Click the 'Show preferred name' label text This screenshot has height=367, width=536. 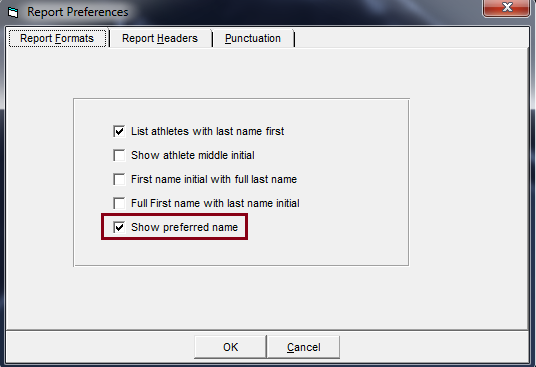[x=185, y=227]
